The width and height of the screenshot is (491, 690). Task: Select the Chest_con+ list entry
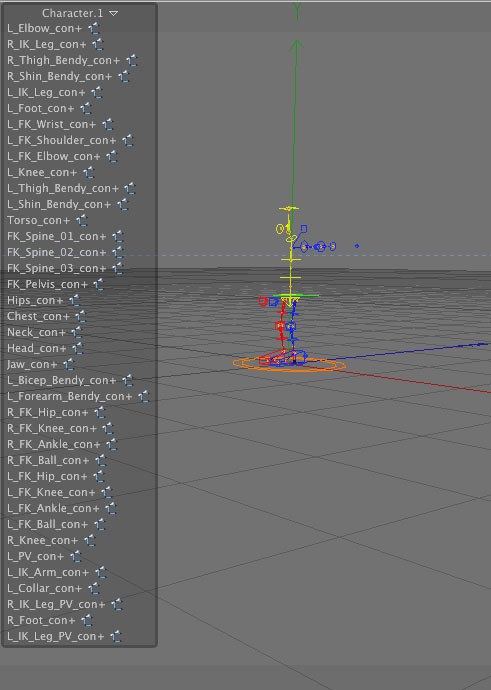(38, 316)
